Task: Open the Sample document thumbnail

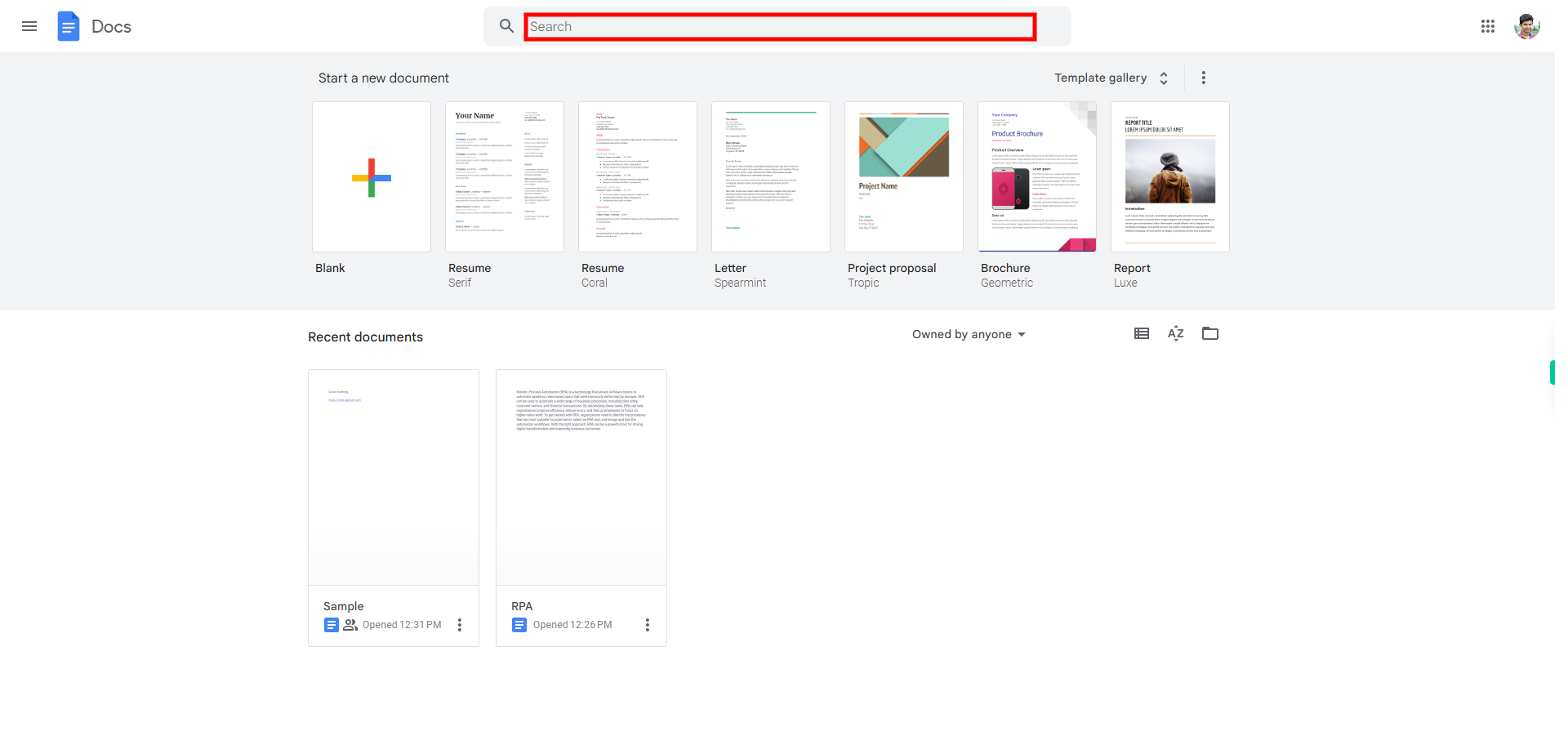Action: click(x=394, y=478)
